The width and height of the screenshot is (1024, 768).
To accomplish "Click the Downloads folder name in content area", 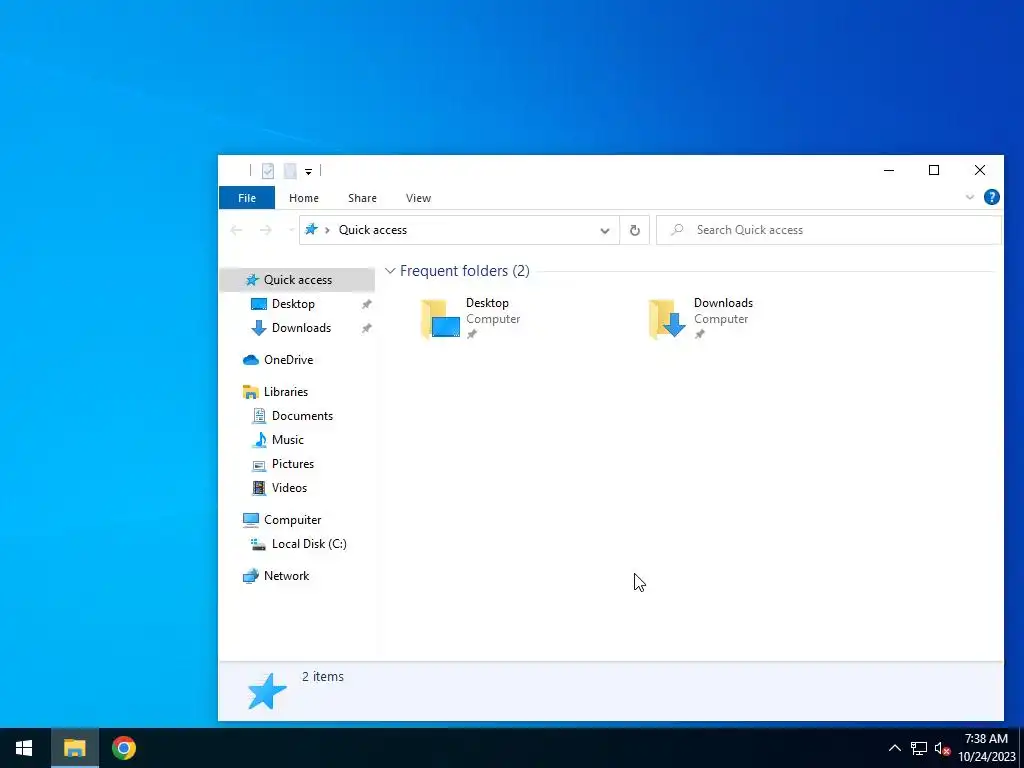I will tap(723, 303).
